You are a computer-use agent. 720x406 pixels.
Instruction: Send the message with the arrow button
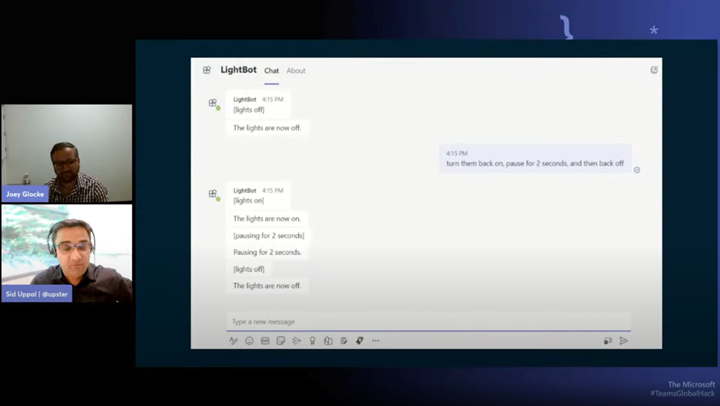coord(624,341)
